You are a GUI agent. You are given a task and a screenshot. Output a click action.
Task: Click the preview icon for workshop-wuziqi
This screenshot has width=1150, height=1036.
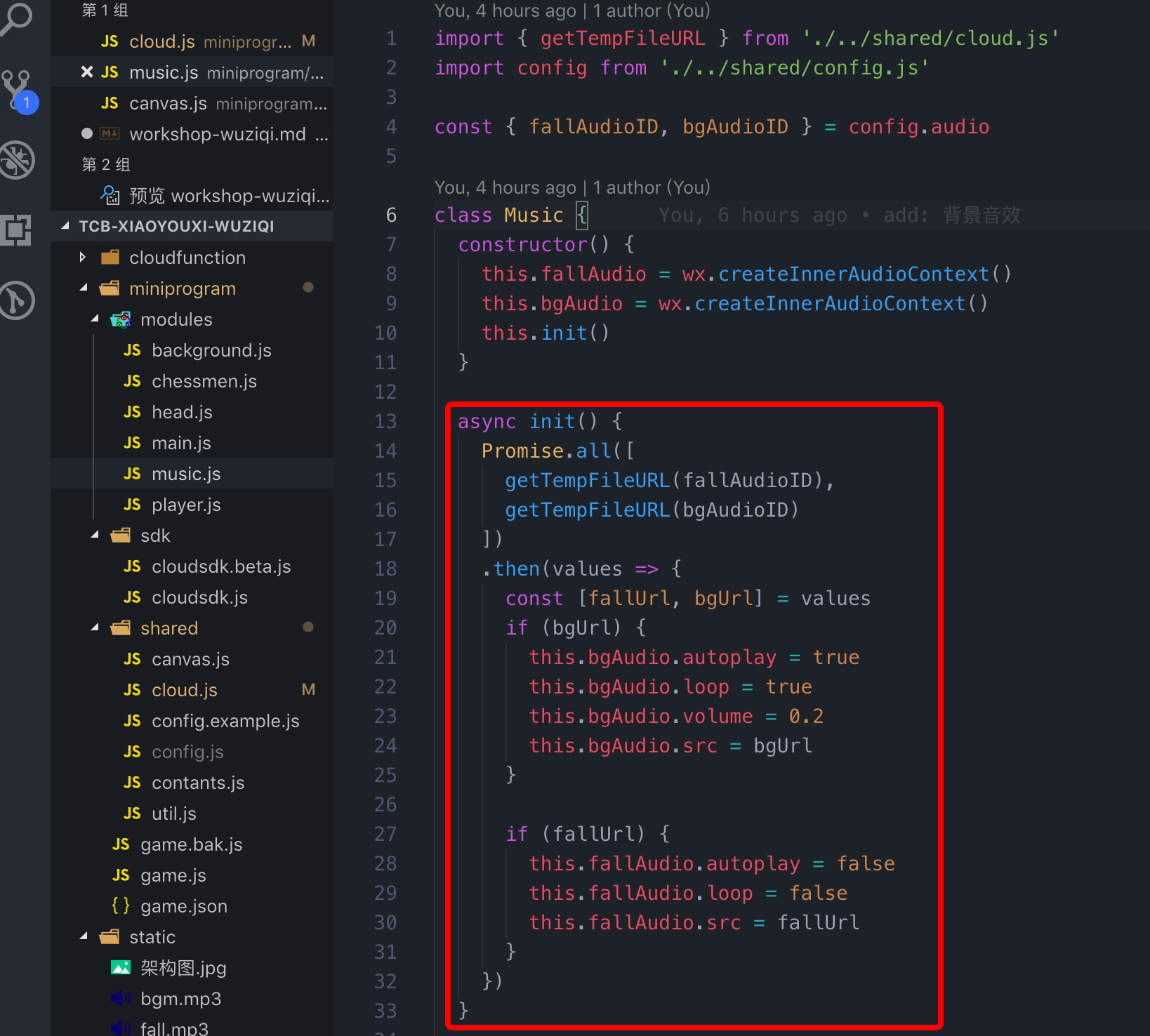click(110, 194)
